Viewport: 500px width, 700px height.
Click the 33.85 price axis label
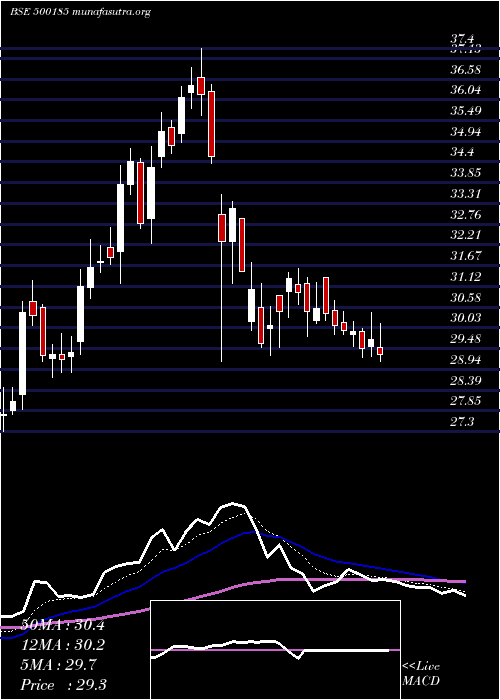point(466,173)
